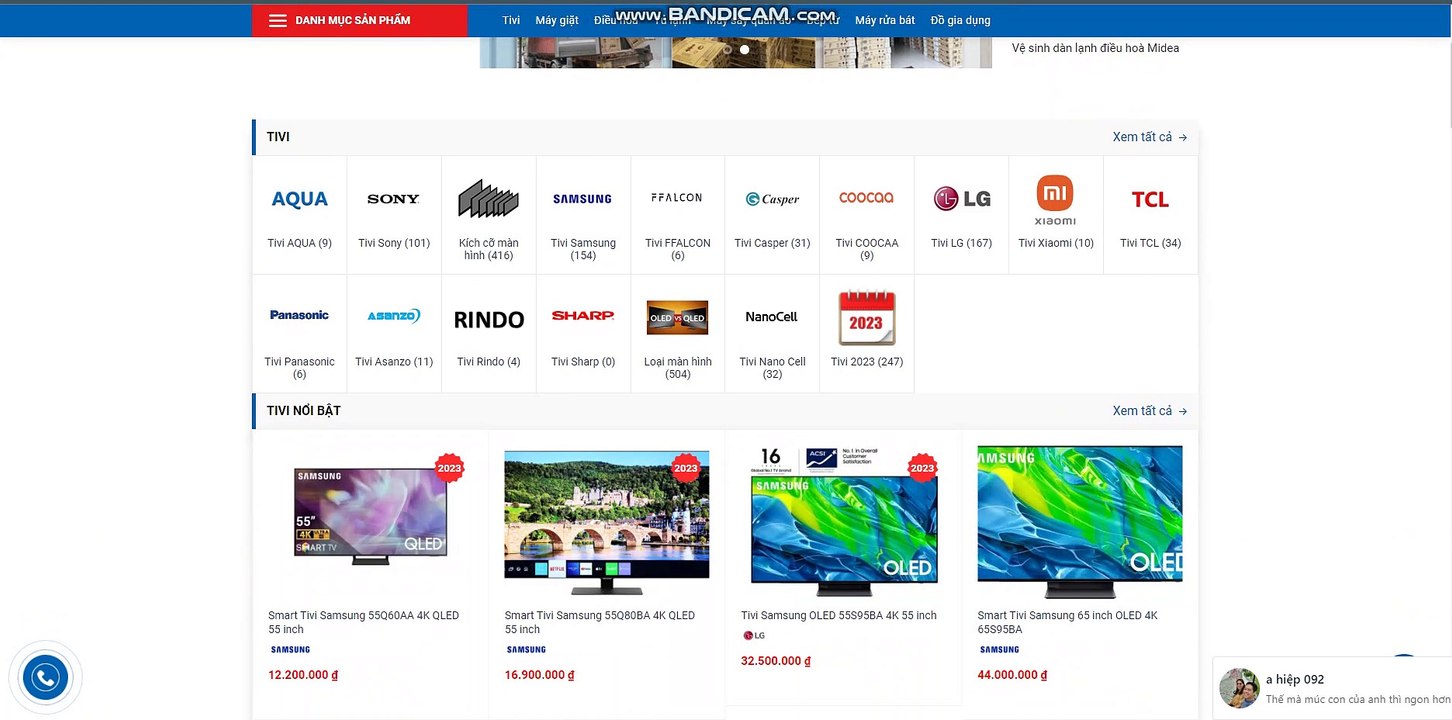This screenshot has height=720, width=1452.
Task: Click the Panasonic brand logo
Action: [299, 315]
